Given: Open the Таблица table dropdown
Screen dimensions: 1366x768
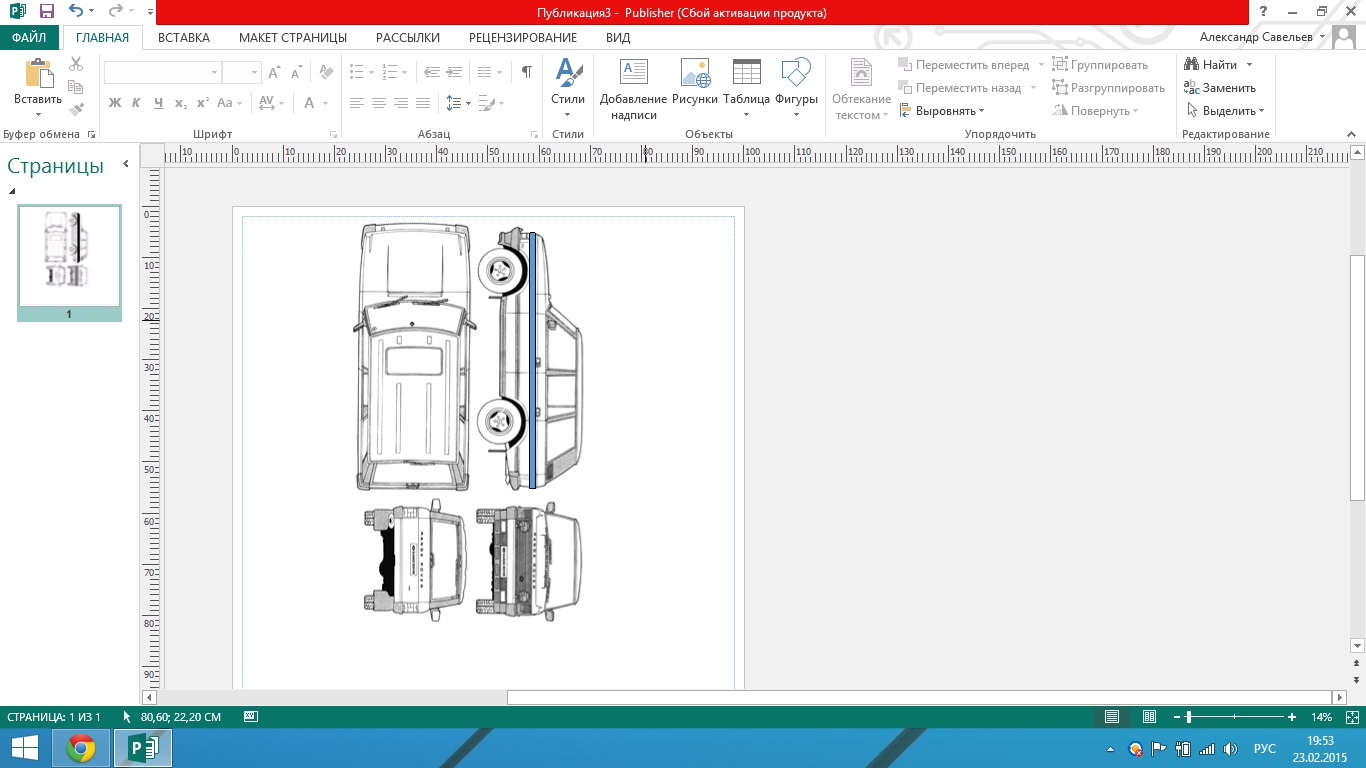Looking at the screenshot, I should pyautogui.click(x=746, y=89).
